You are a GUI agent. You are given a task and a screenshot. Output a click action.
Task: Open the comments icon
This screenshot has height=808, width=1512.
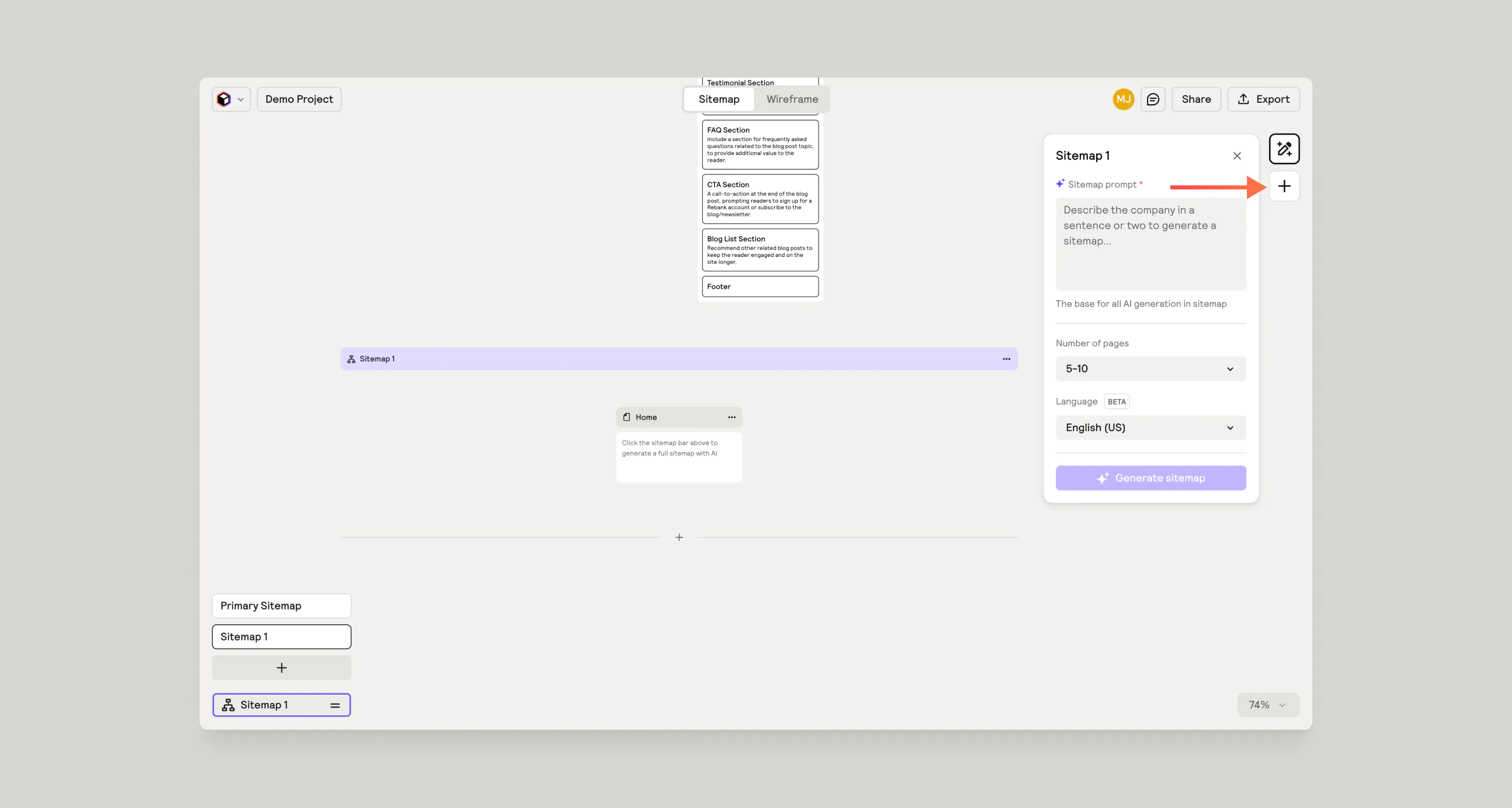(1153, 99)
